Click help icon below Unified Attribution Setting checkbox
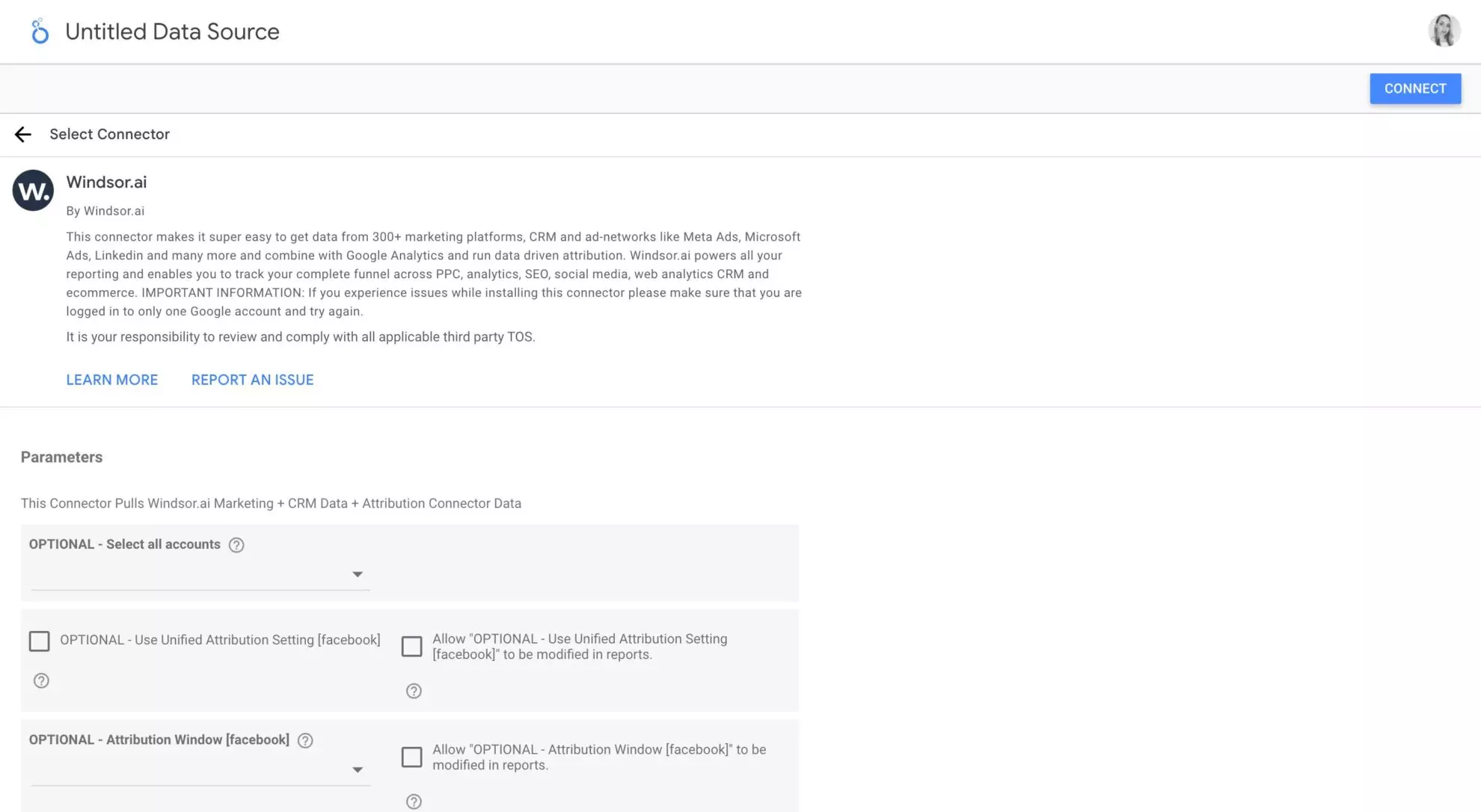 coord(41,681)
